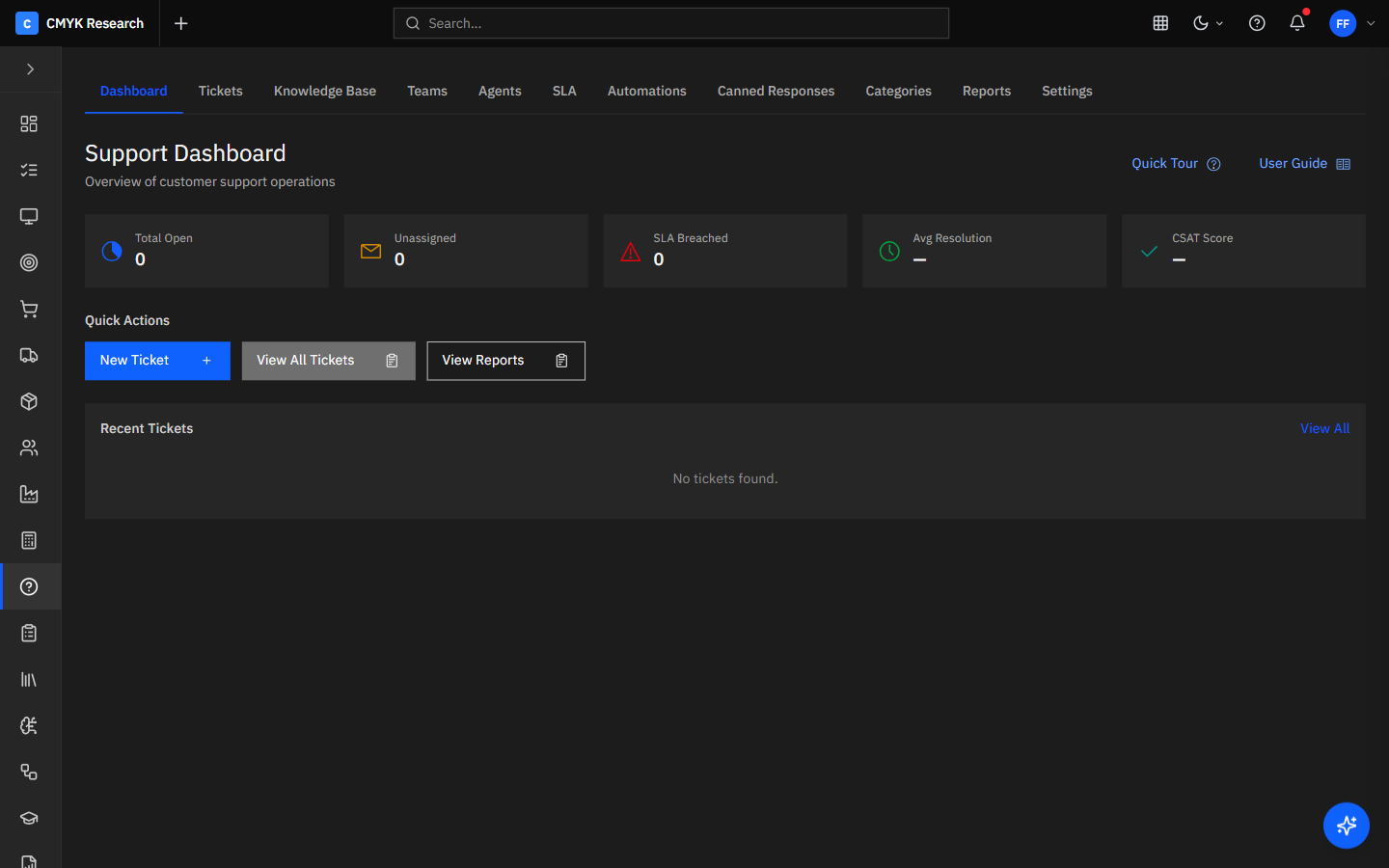Open the User Guide link
1389x868 pixels.
coord(1304,164)
